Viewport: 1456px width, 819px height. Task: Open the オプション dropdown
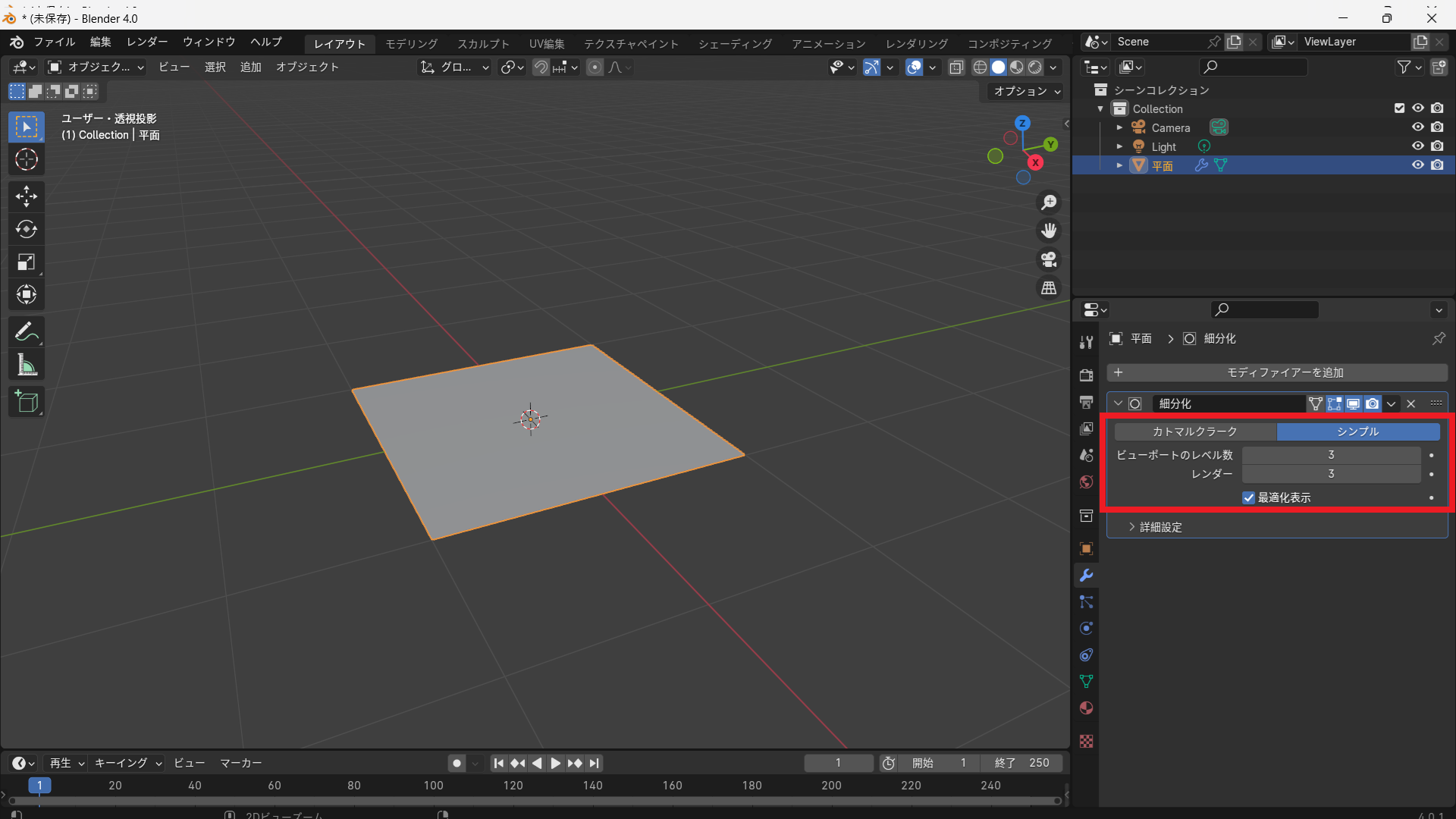1027,91
